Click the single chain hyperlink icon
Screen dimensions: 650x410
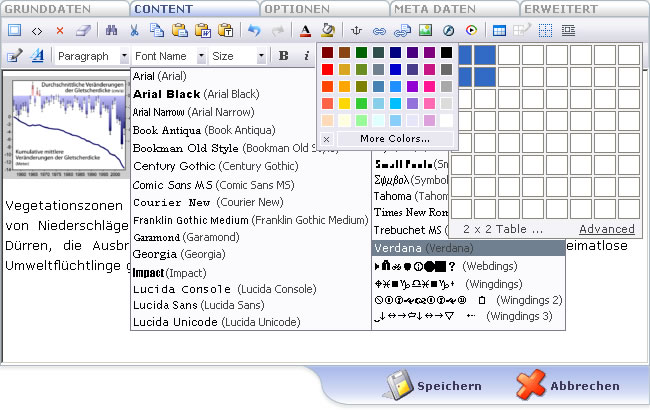pyautogui.click(x=379, y=31)
